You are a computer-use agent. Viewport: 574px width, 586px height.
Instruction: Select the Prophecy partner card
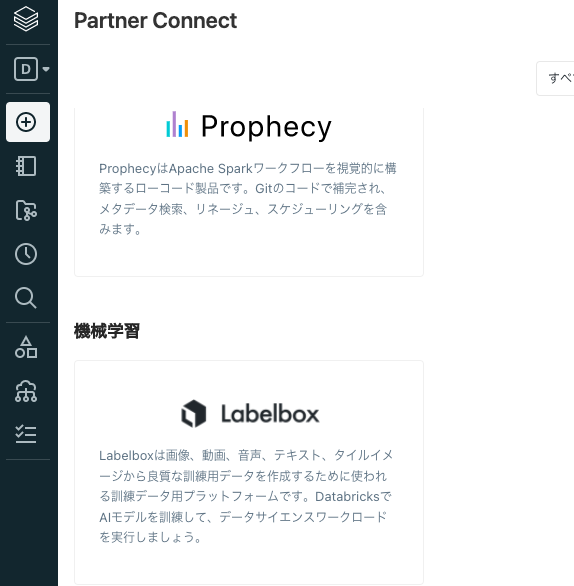(249, 192)
